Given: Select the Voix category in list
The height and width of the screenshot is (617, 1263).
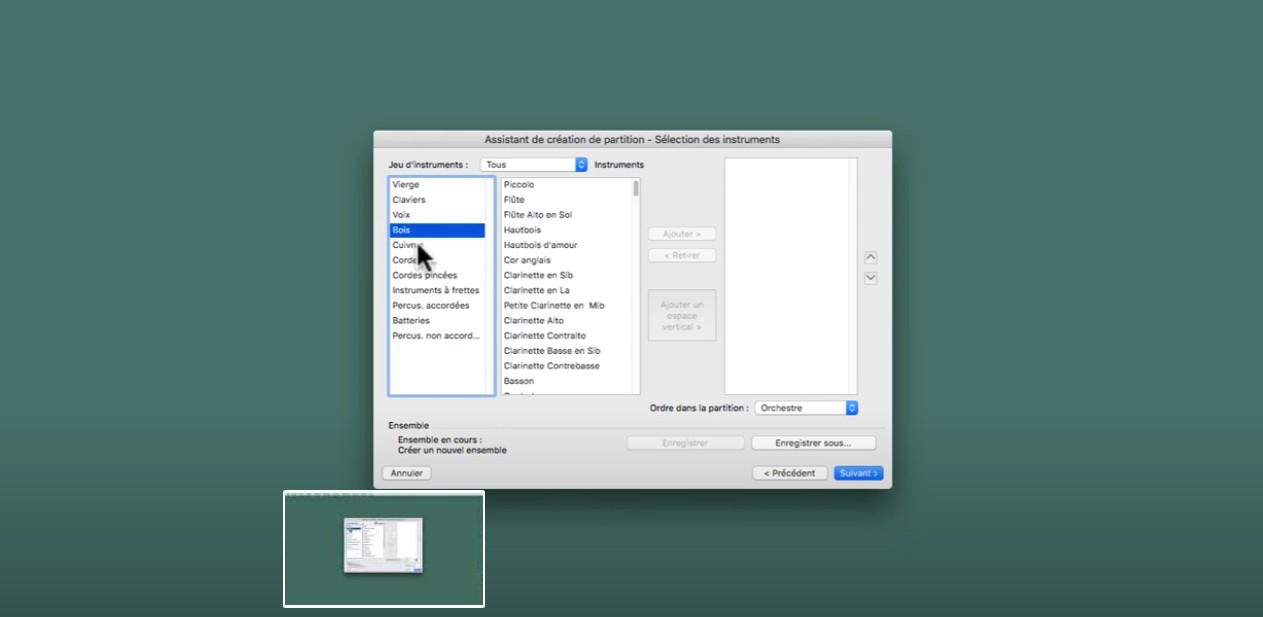Looking at the screenshot, I should pos(401,215).
